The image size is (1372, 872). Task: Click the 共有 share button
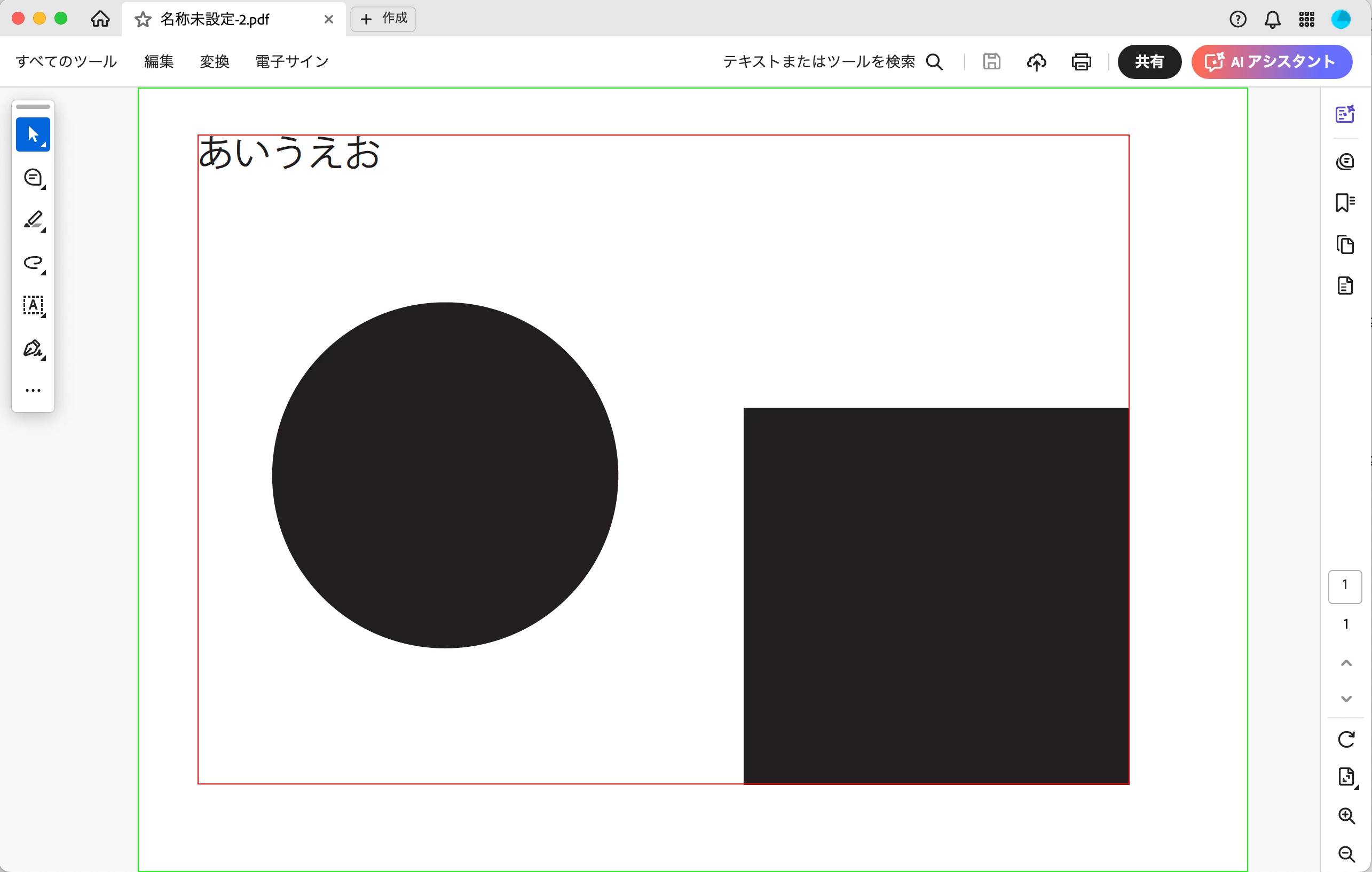click(1149, 61)
